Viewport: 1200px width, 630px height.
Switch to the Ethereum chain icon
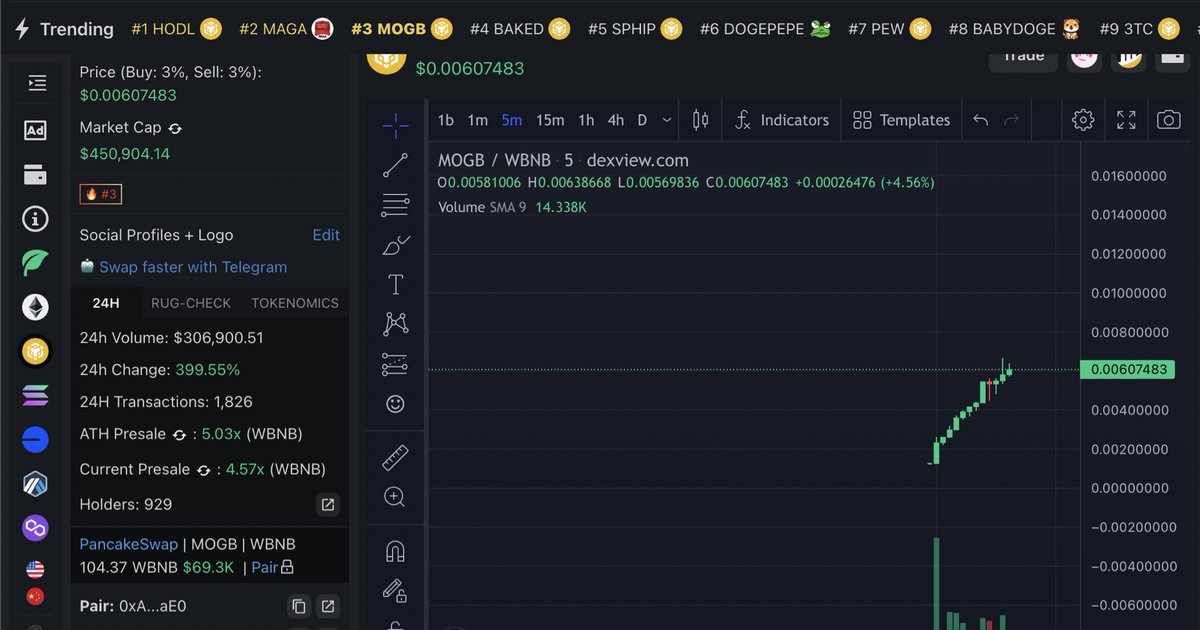36,307
